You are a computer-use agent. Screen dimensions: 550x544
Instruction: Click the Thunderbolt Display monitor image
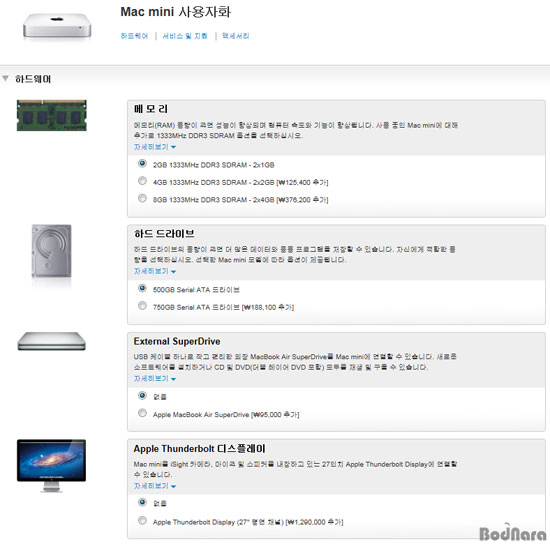click(x=52, y=465)
